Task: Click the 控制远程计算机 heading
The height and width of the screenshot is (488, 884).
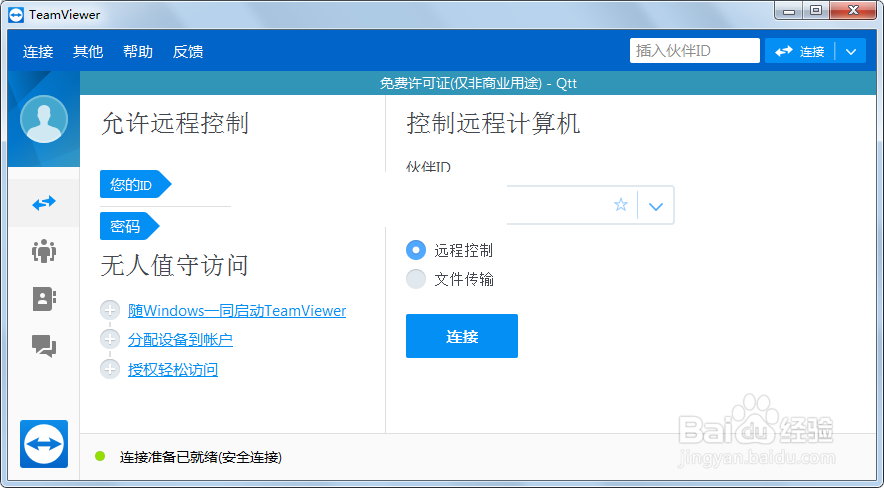Action: 493,124
